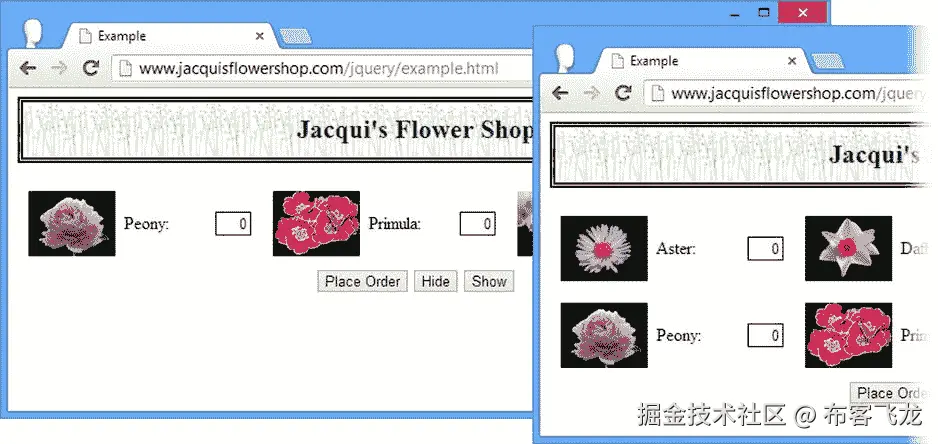Viewport: 938px width, 444px height.
Task: Click the address bar in the right window
Action: pyautogui.click(x=786, y=93)
